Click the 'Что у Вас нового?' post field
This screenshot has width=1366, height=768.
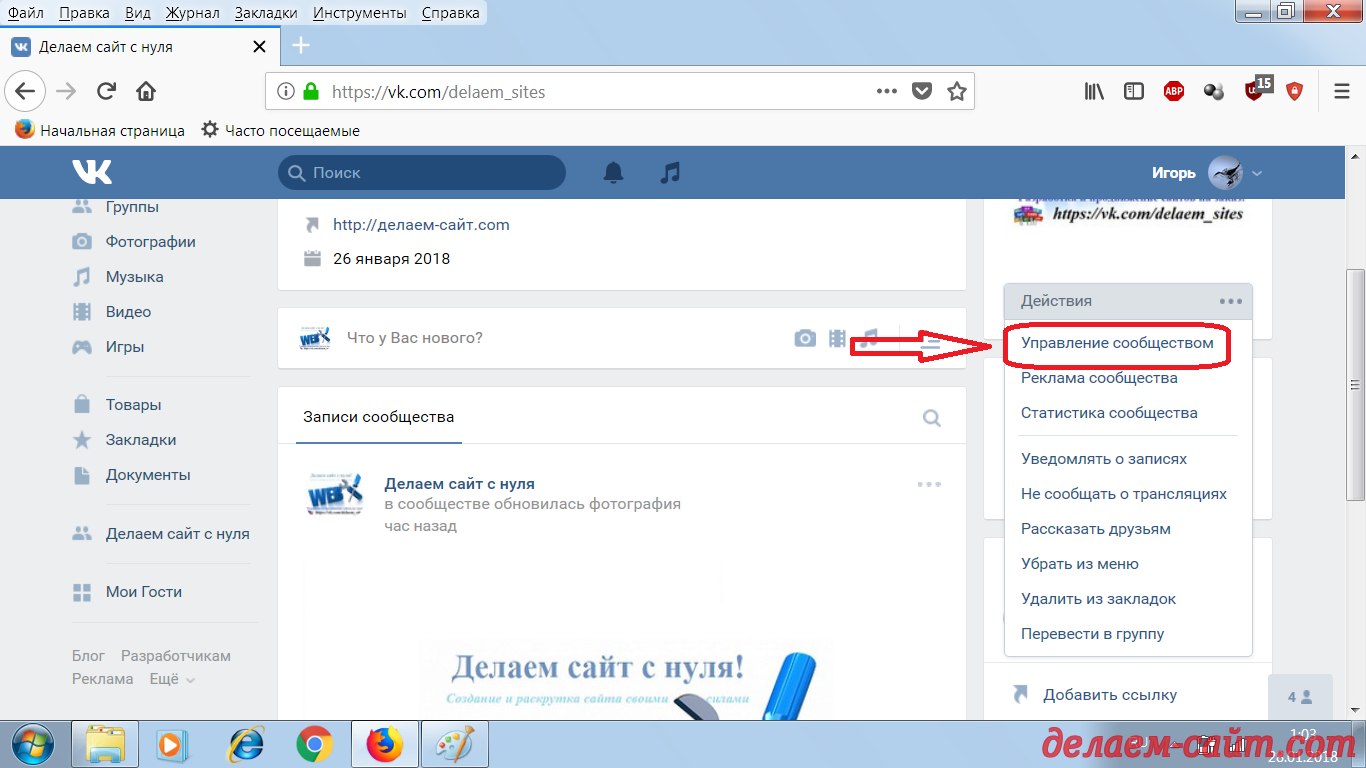414,338
